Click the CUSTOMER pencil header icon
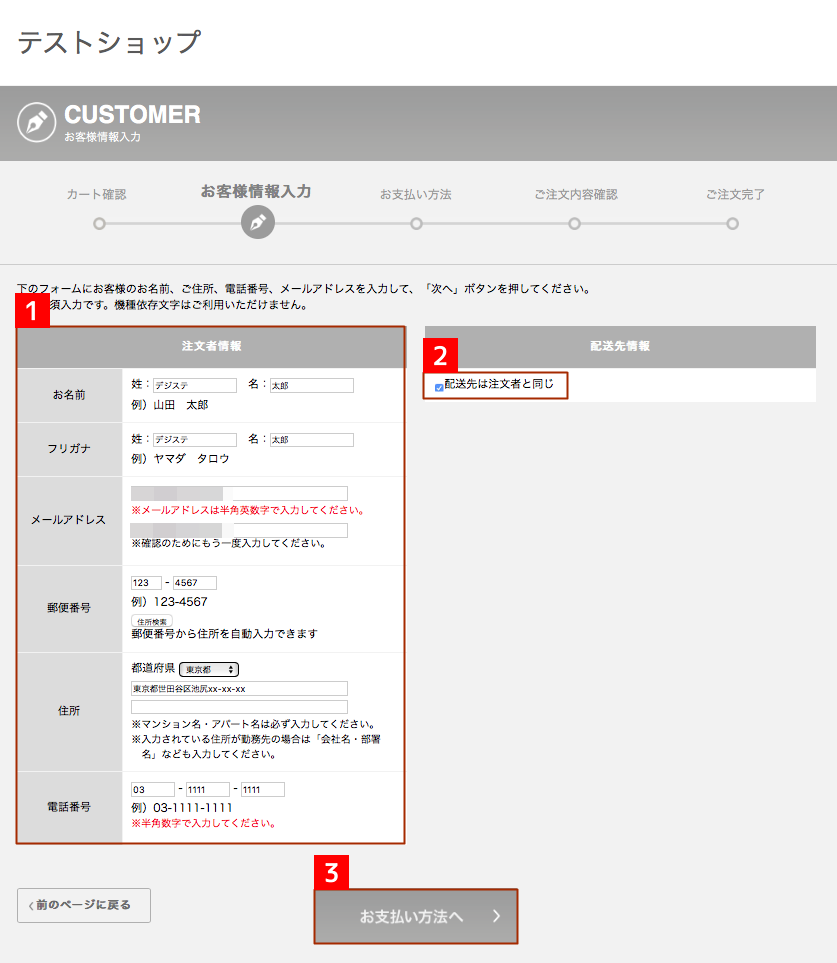 [x=37, y=122]
